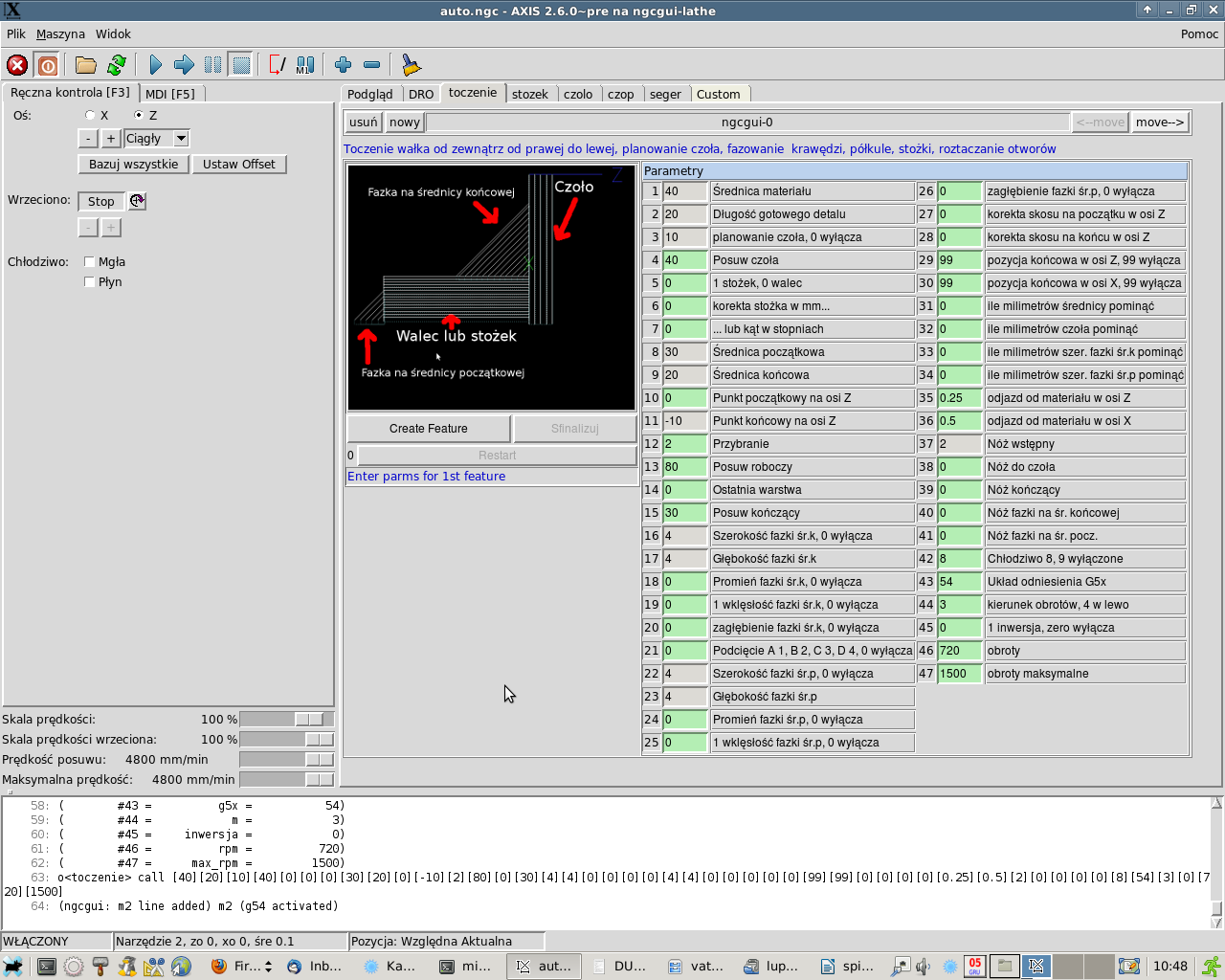
Task: Click the toczenie preview image
Action: click(491, 287)
